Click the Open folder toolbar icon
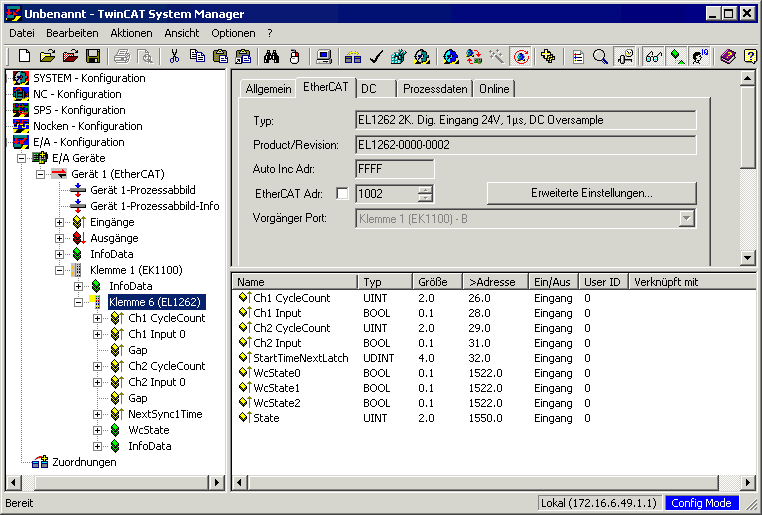 pos(47,57)
